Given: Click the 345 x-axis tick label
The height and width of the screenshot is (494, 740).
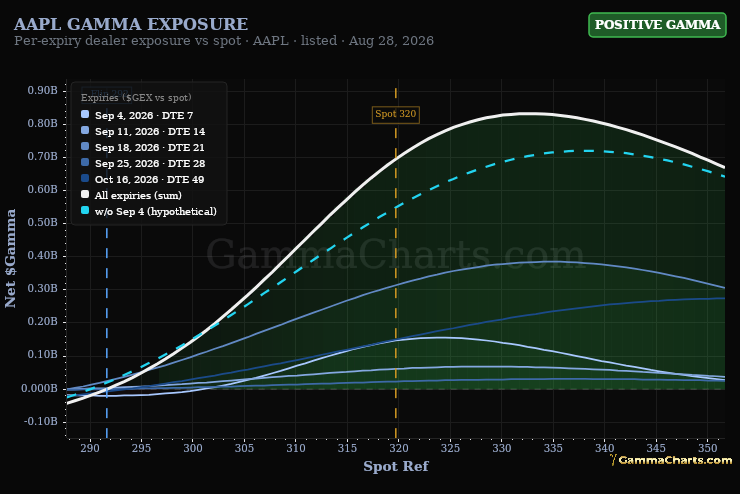Looking at the screenshot, I should (656, 448).
